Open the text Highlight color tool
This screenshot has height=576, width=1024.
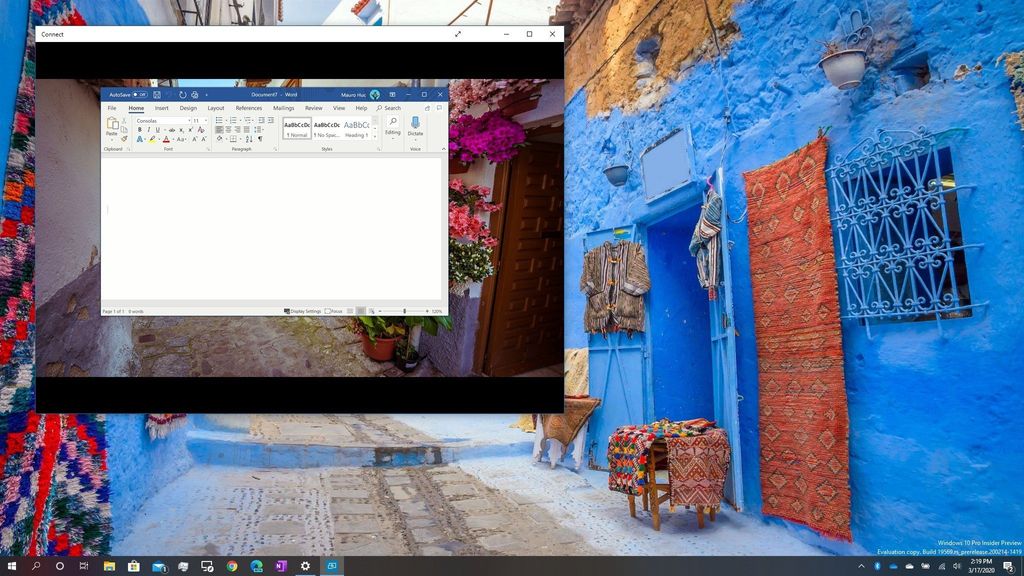point(151,138)
